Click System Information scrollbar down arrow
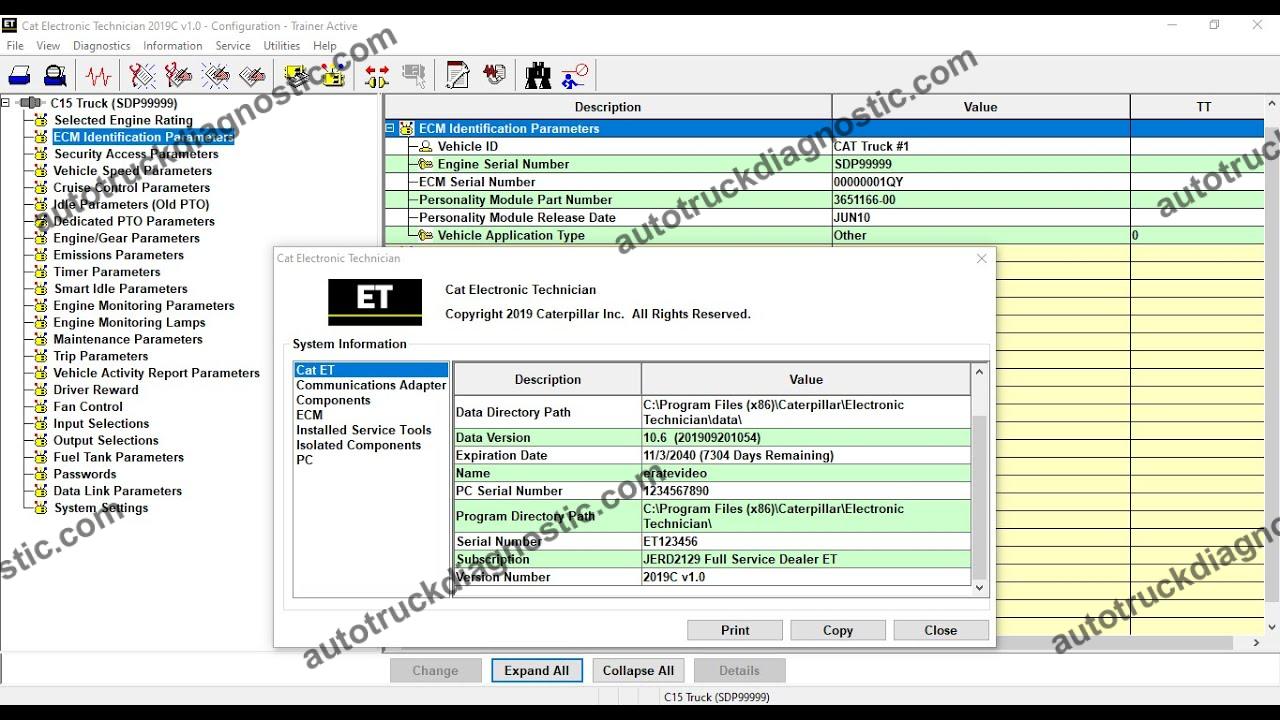Screen dimensions: 1280x720 pos(979,588)
